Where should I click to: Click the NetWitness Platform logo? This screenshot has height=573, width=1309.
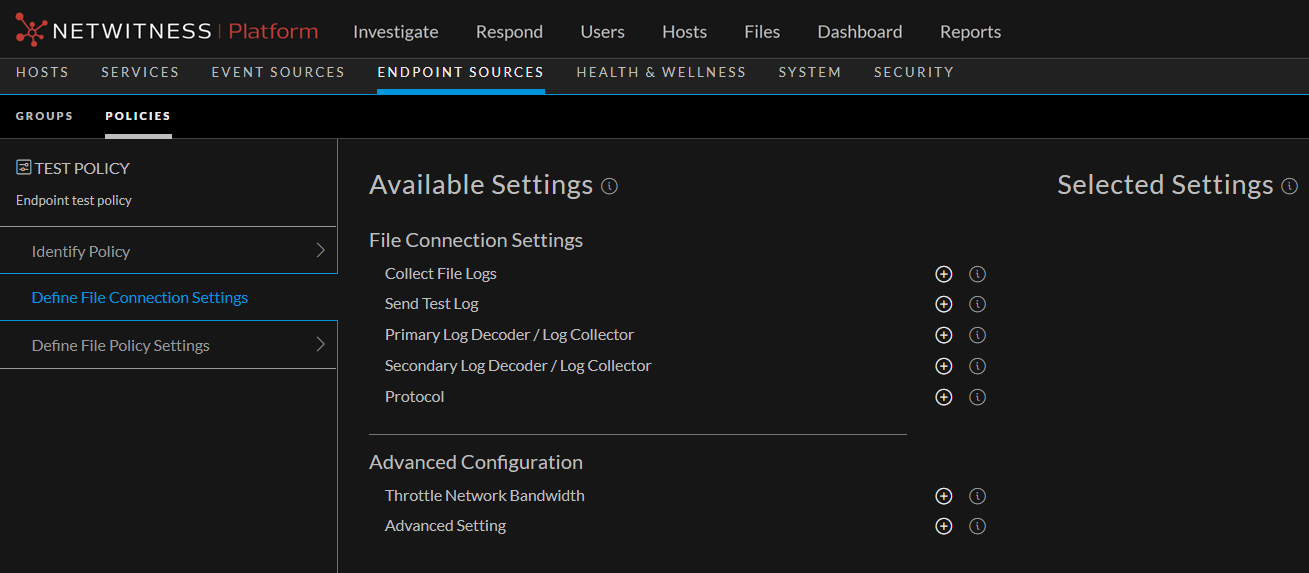point(167,31)
